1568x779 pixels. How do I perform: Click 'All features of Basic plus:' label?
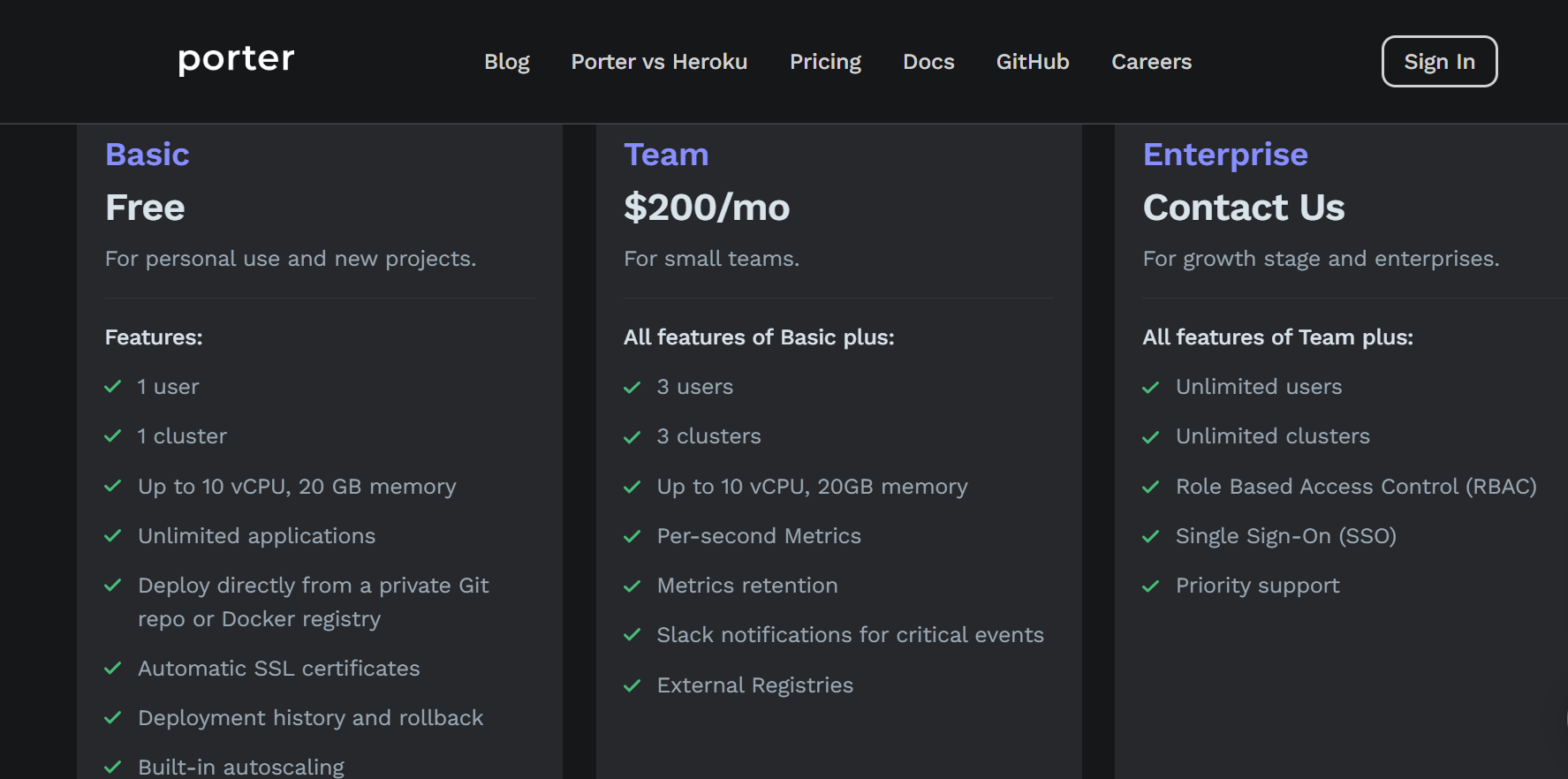click(759, 337)
